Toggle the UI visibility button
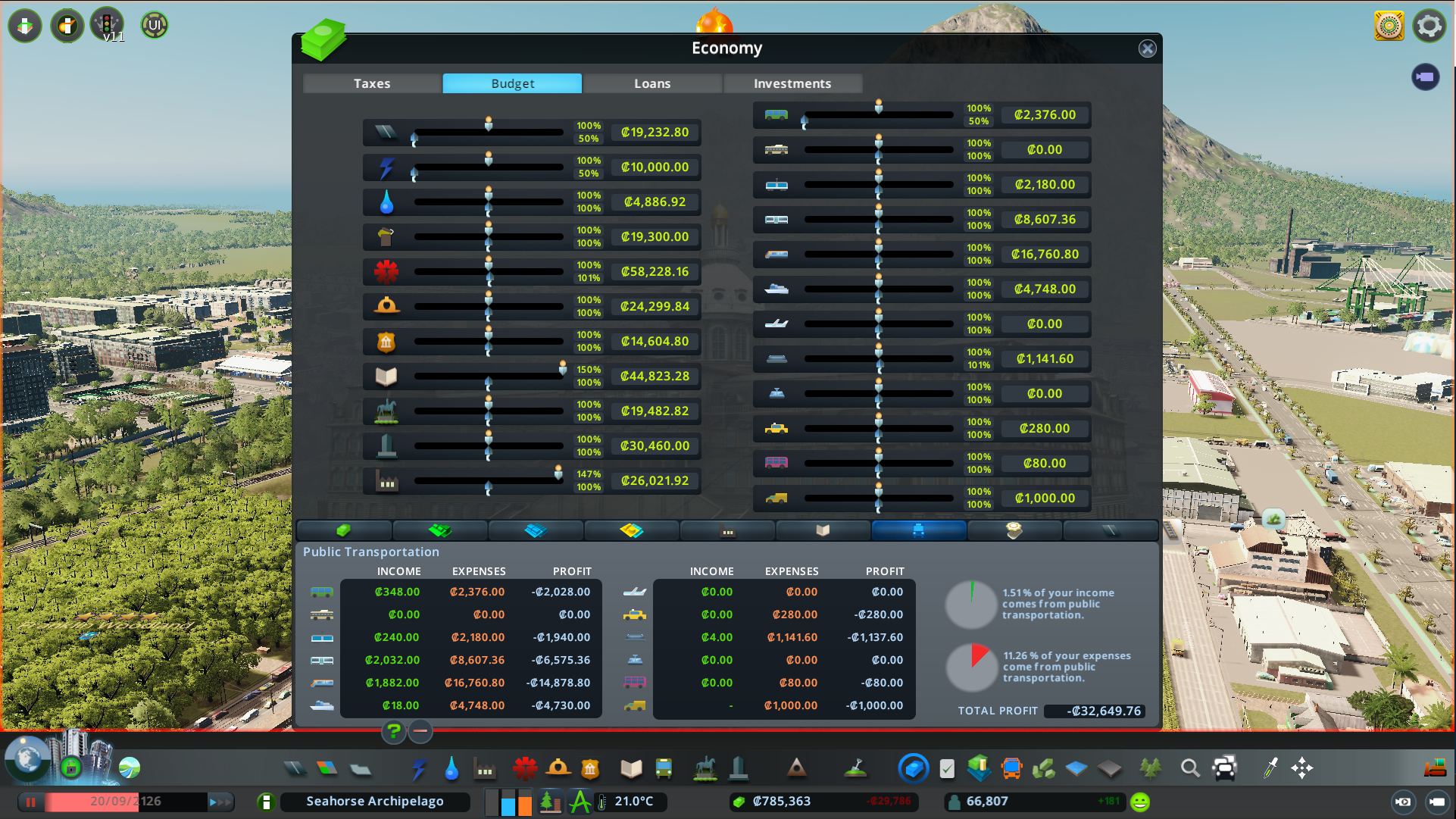 [x=155, y=25]
